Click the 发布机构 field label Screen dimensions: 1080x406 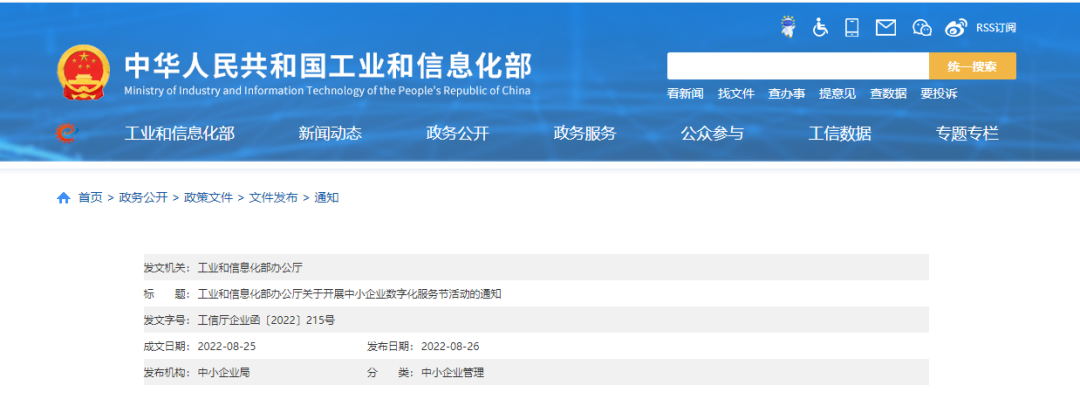(169, 373)
